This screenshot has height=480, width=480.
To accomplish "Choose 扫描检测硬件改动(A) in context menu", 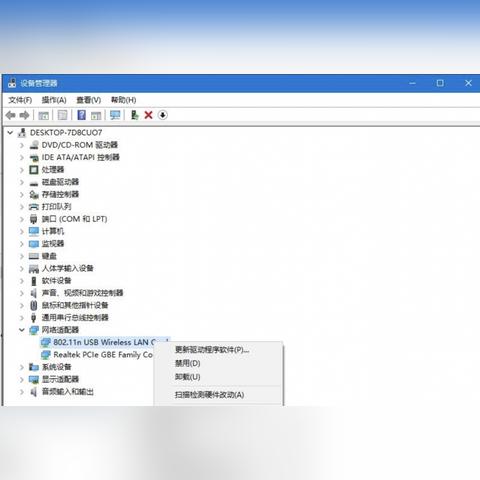I will (x=209, y=395).
